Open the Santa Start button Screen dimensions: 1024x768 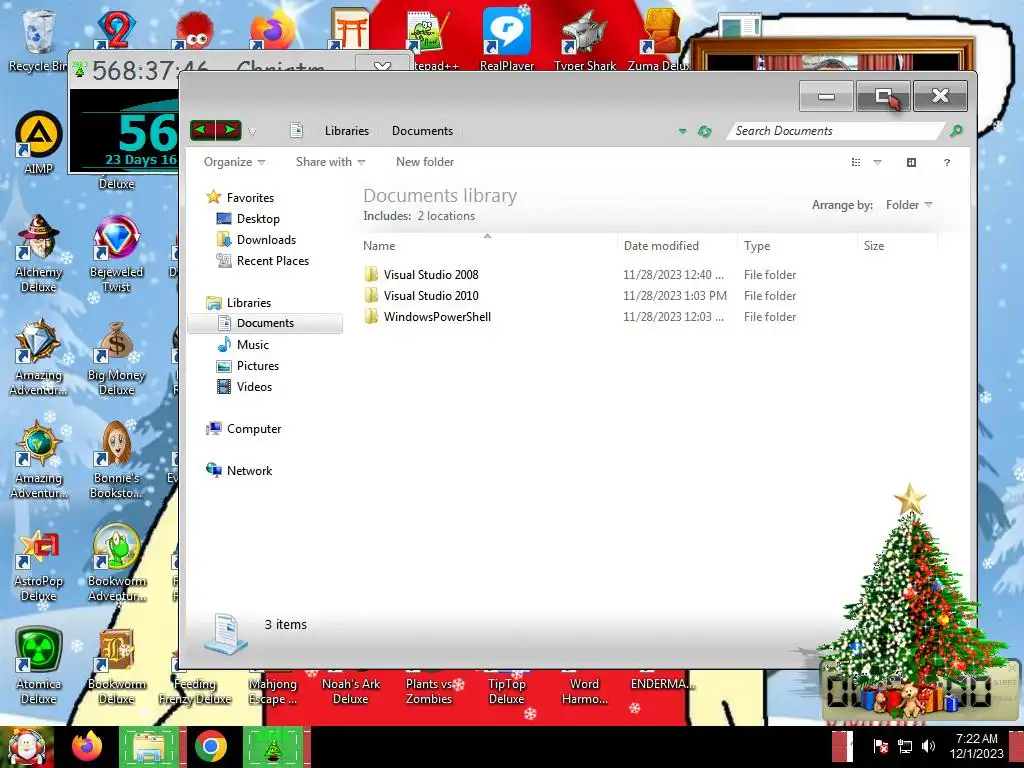coord(26,747)
